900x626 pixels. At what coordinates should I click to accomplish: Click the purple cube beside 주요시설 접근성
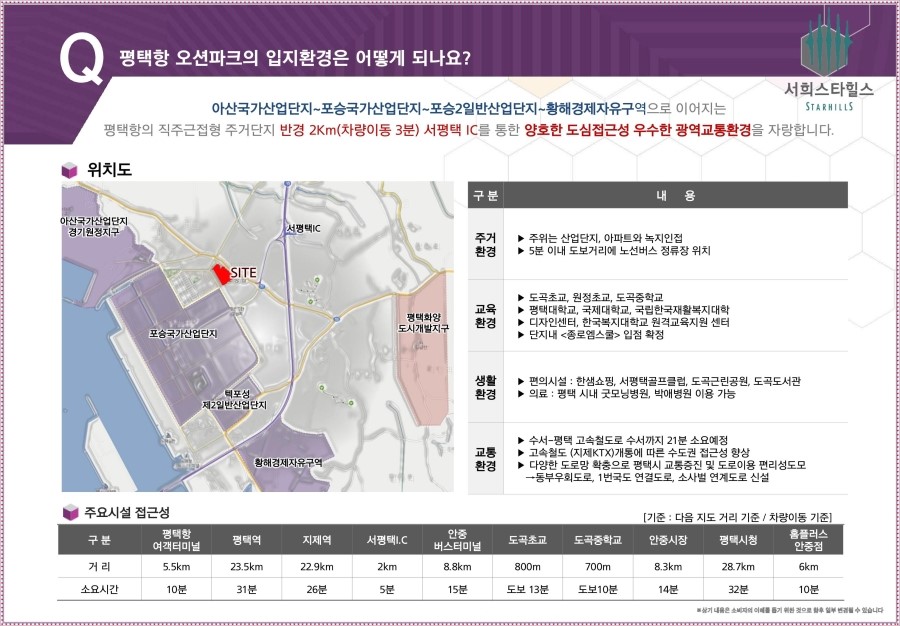71,512
